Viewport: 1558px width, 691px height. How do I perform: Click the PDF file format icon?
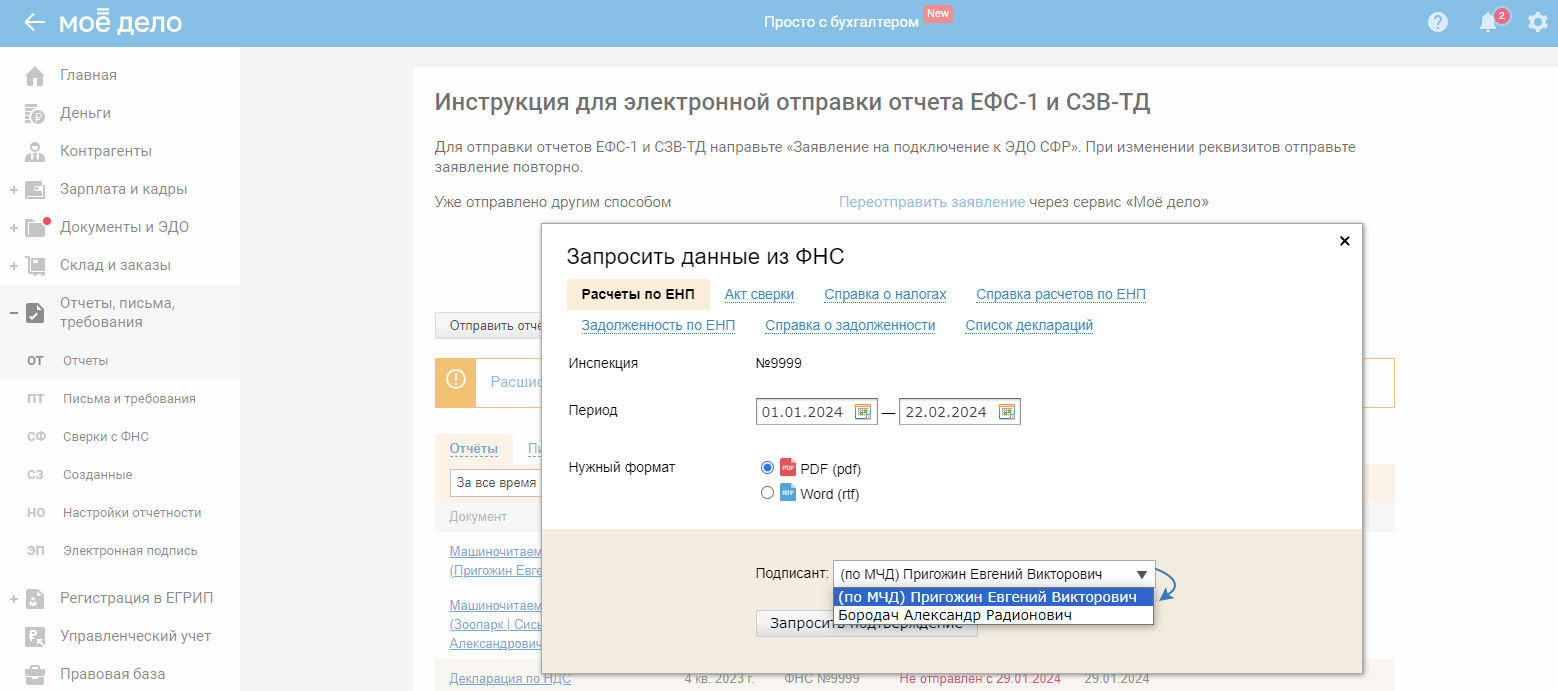pos(788,468)
